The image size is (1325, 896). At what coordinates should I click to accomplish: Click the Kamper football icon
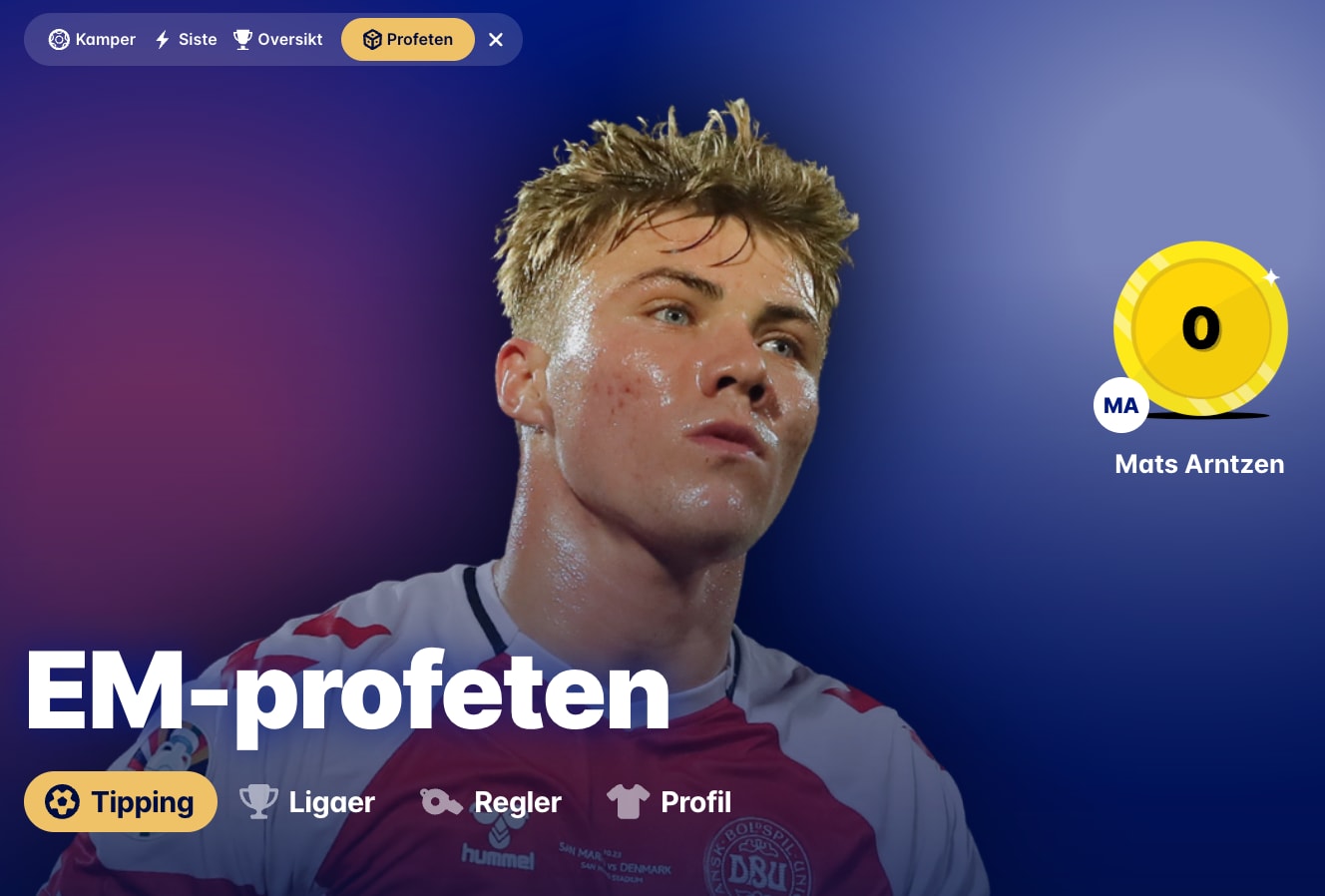tap(59, 40)
